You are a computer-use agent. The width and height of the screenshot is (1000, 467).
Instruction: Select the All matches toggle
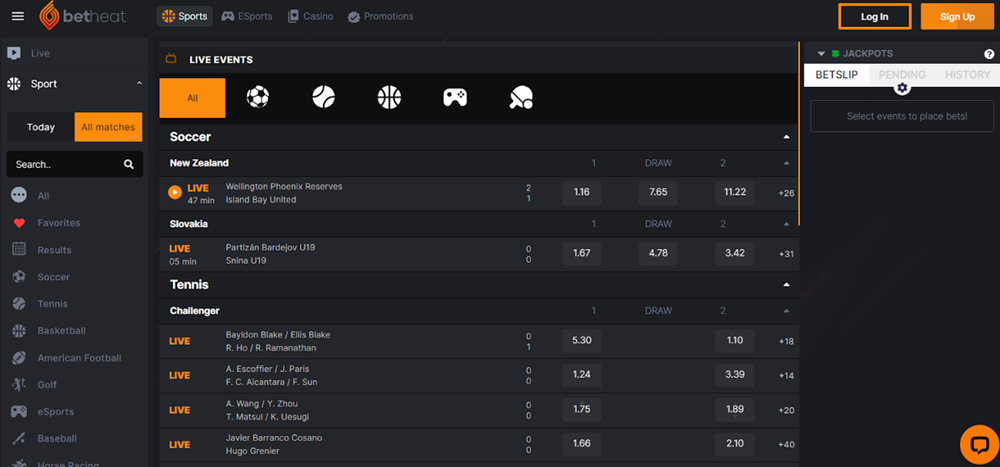tap(108, 127)
